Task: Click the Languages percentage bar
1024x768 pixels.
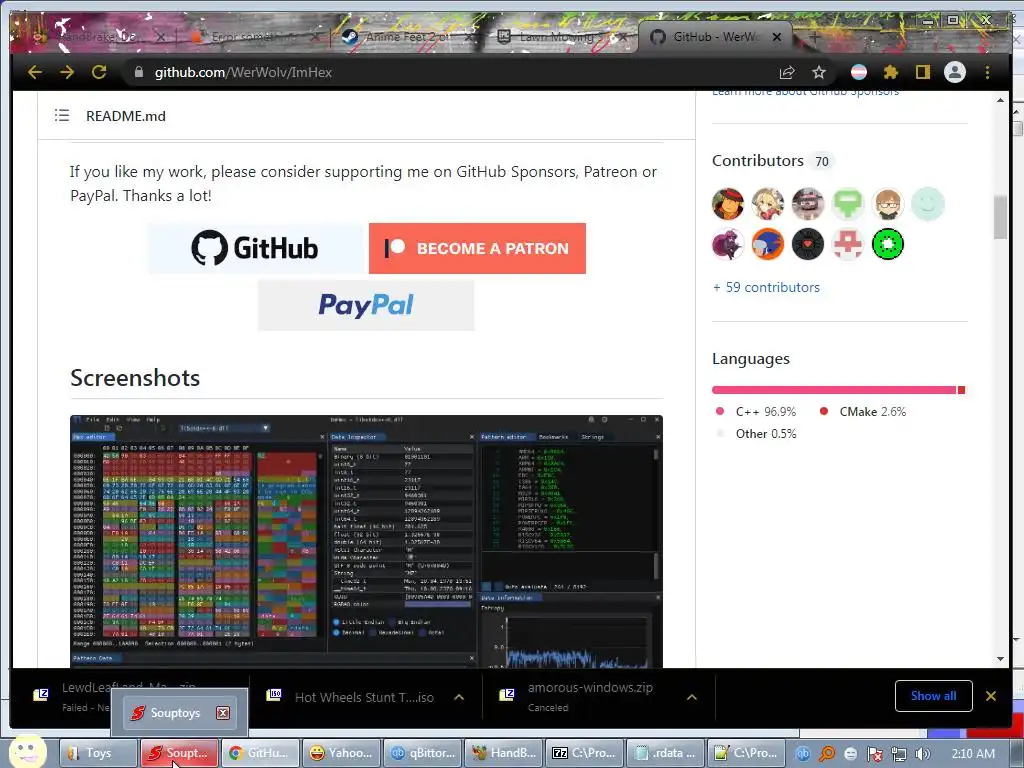Action: (839, 390)
